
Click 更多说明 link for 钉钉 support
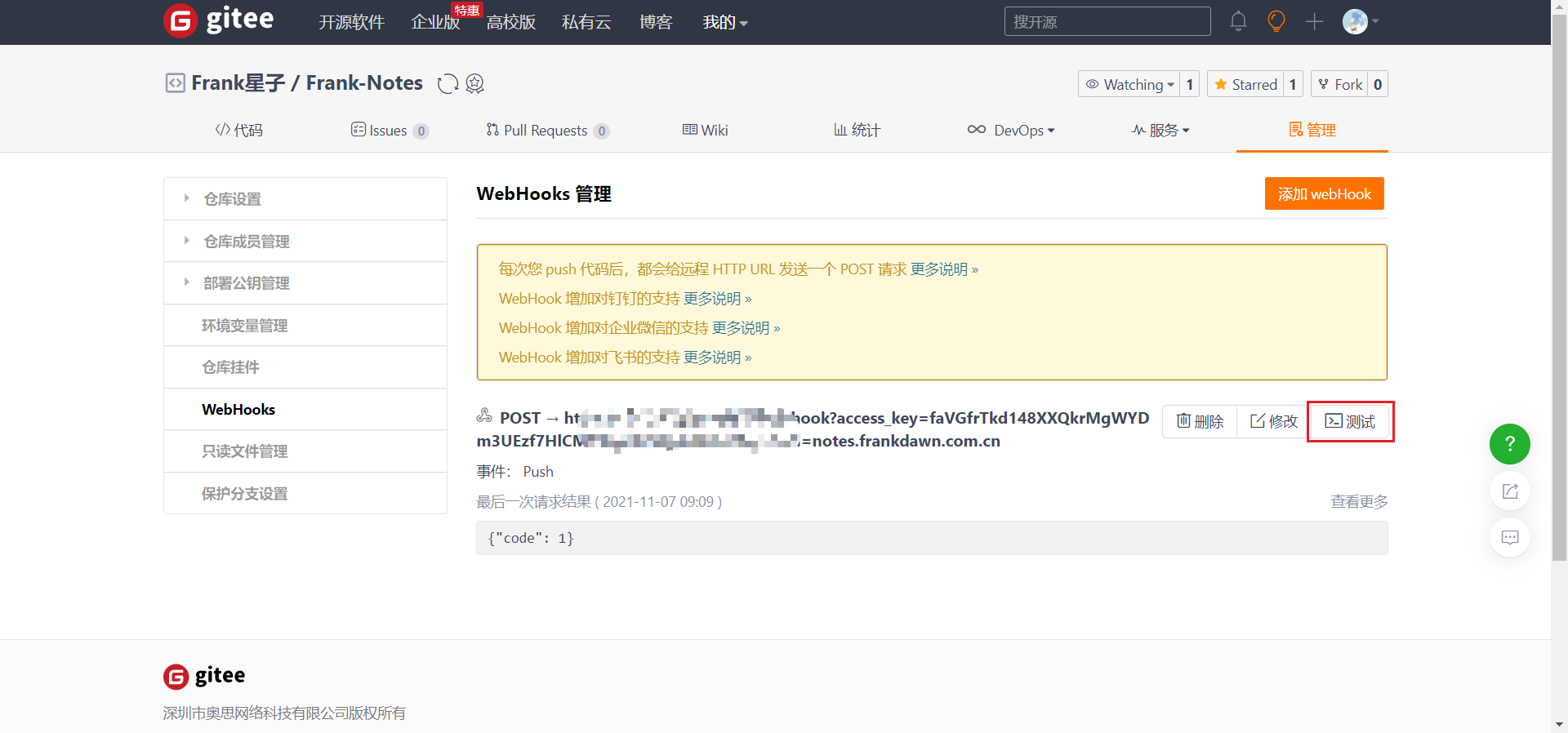pos(717,298)
